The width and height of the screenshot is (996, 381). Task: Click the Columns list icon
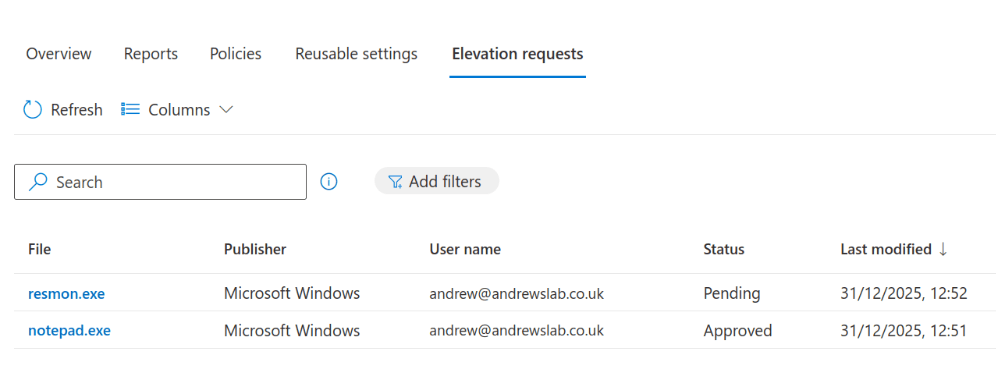pos(130,110)
